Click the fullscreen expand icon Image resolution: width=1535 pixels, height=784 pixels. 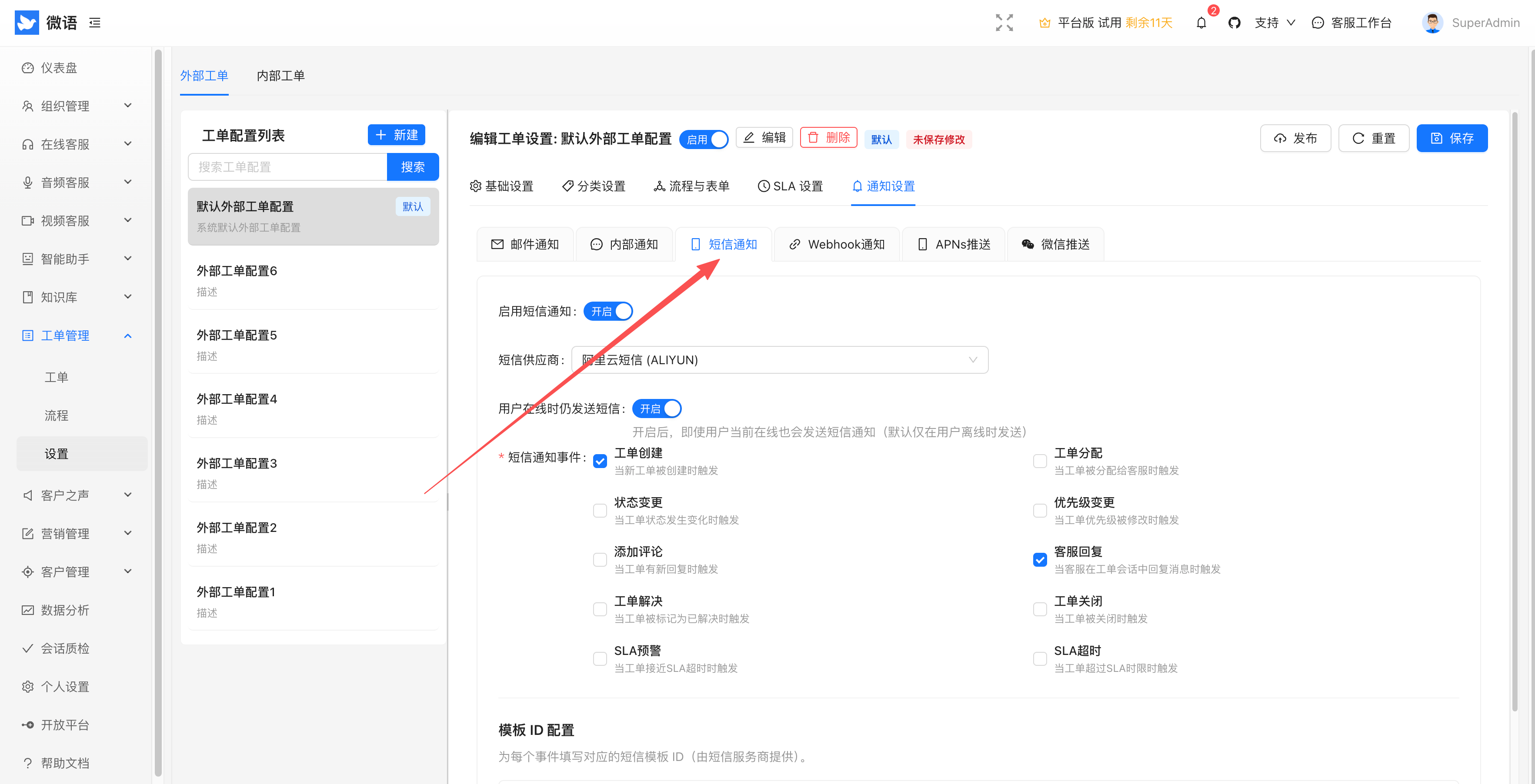tap(1004, 23)
